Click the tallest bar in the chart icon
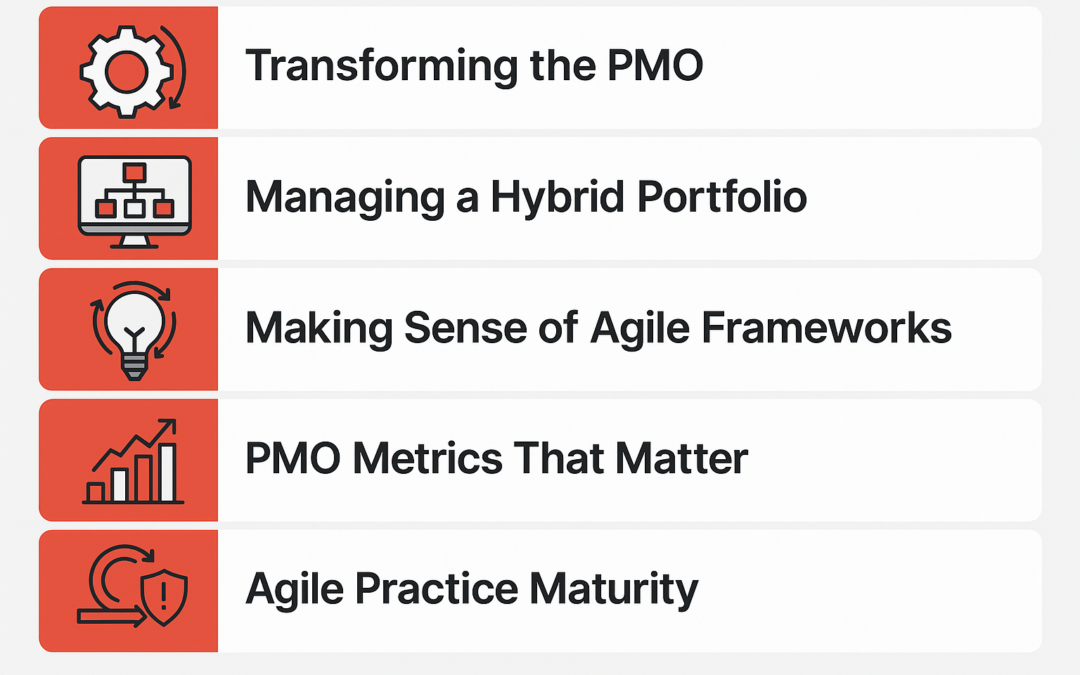The height and width of the screenshot is (675, 1080). 167,472
